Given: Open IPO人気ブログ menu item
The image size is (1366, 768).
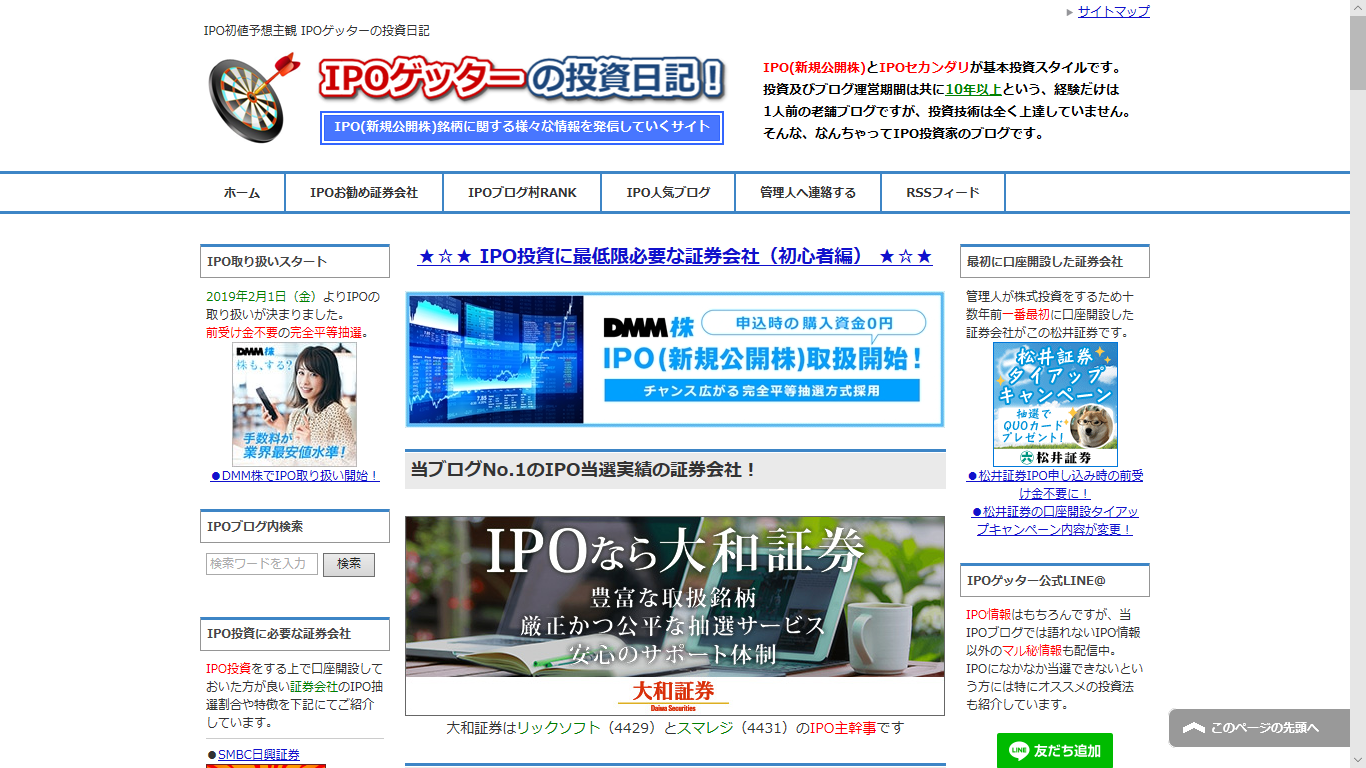Looking at the screenshot, I should 668,193.
